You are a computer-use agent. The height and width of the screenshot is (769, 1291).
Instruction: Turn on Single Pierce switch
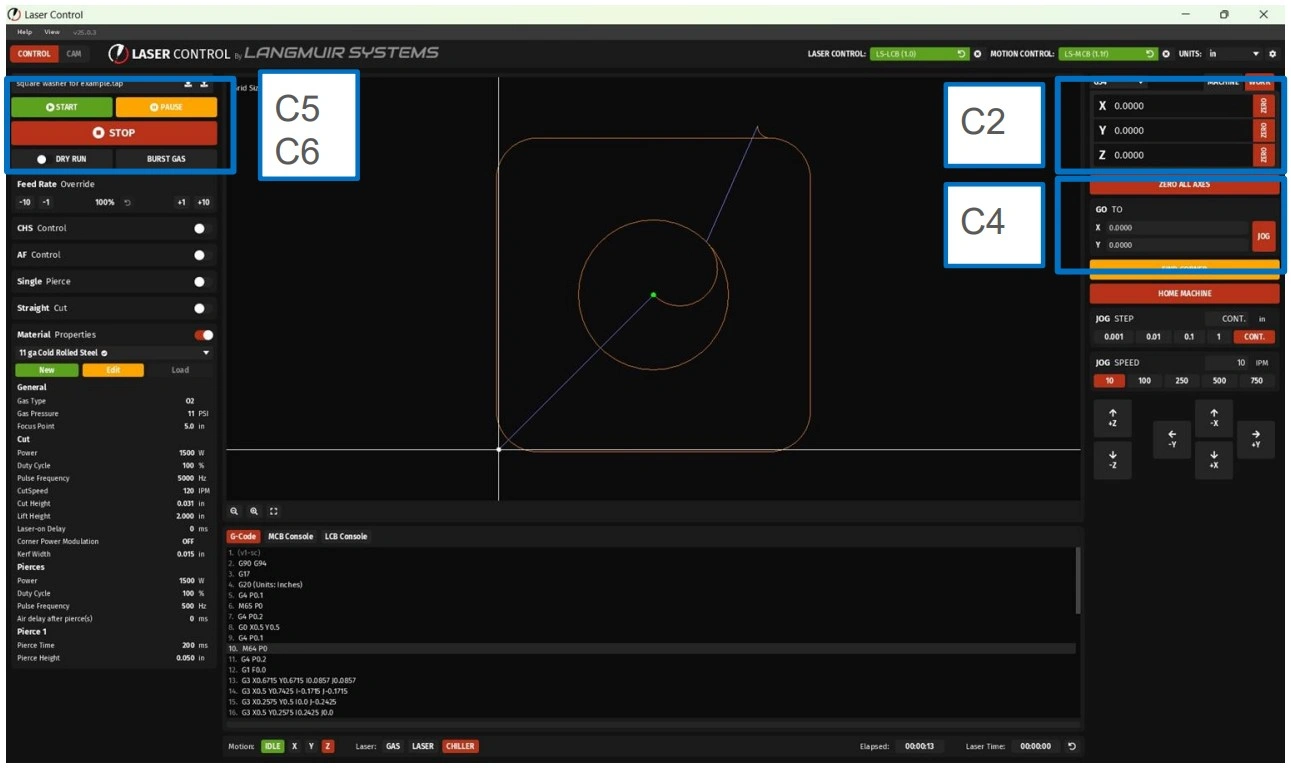(x=201, y=282)
